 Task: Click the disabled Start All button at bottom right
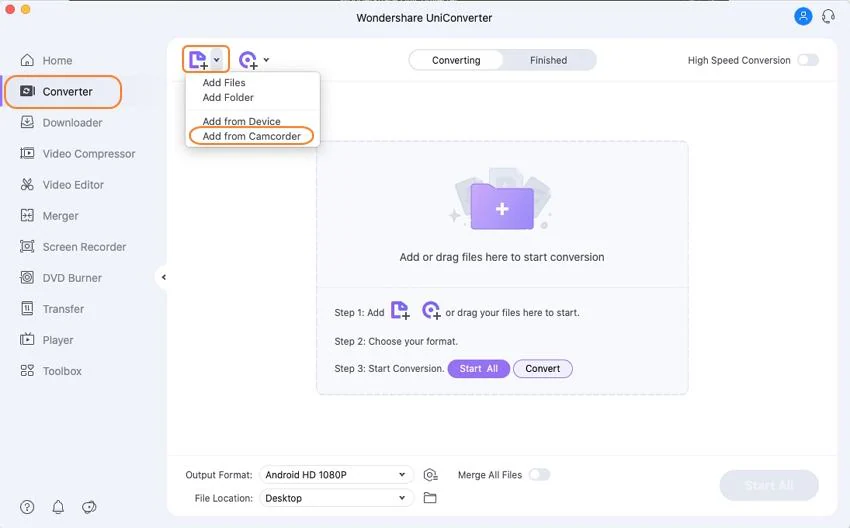click(769, 485)
